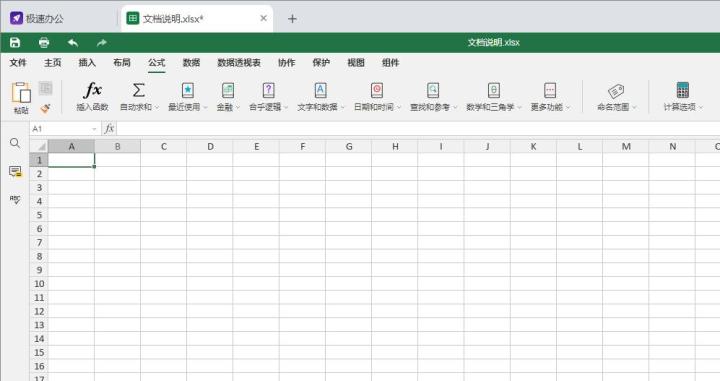Click the formula bar input field
720x381 pixels.
(418, 129)
